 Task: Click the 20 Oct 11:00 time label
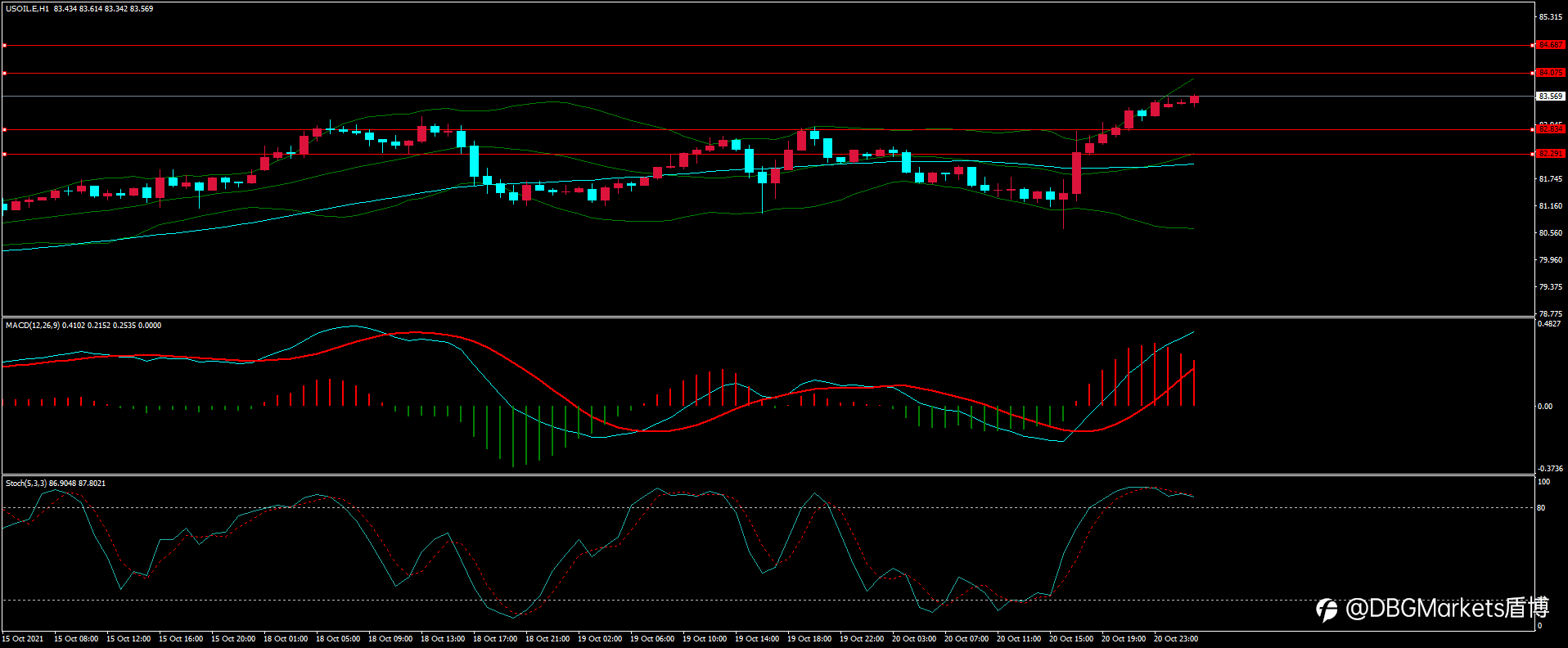click(x=1019, y=639)
